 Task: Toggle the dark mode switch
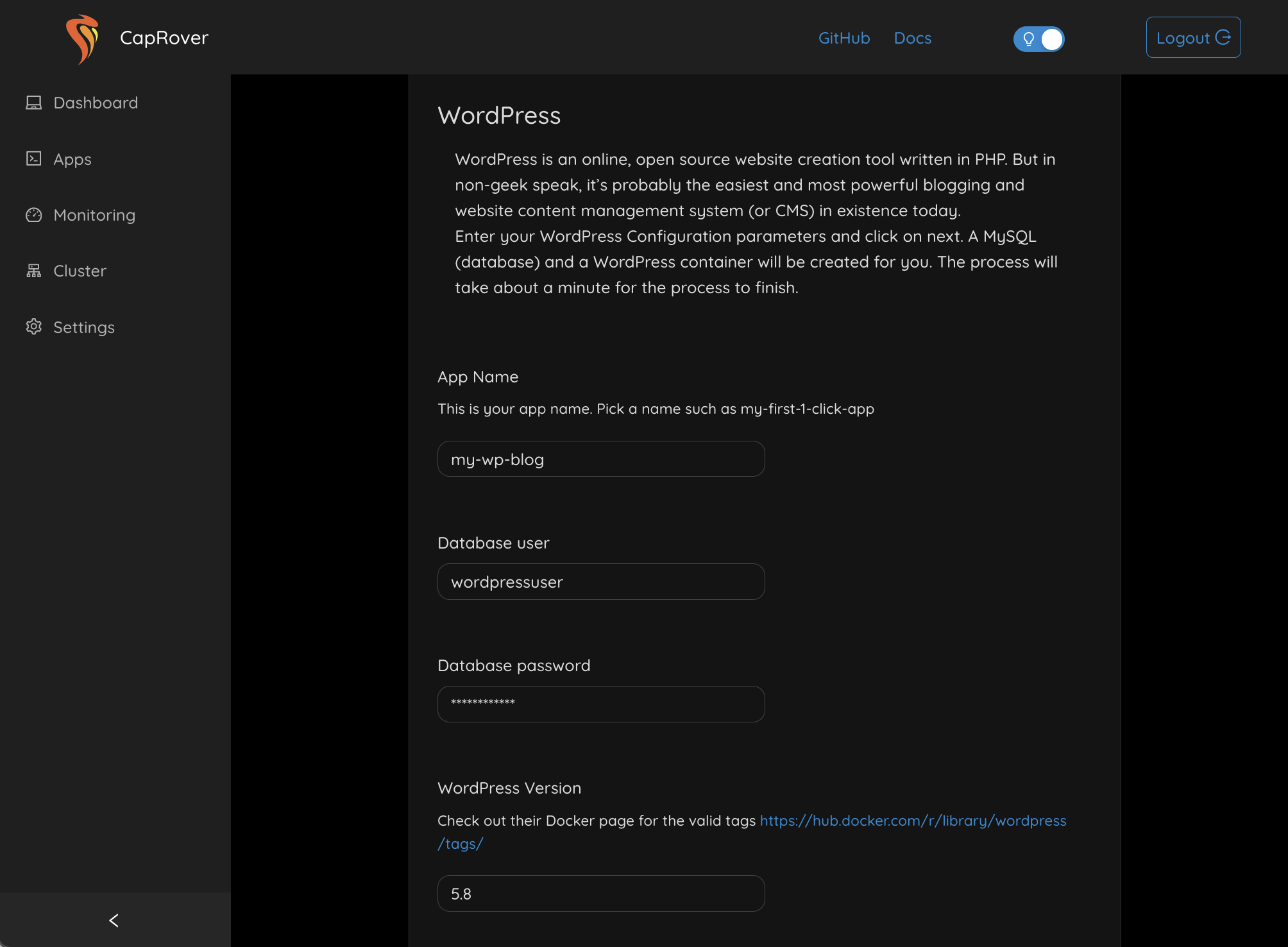pyautogui.click(x=1038, y=38)
